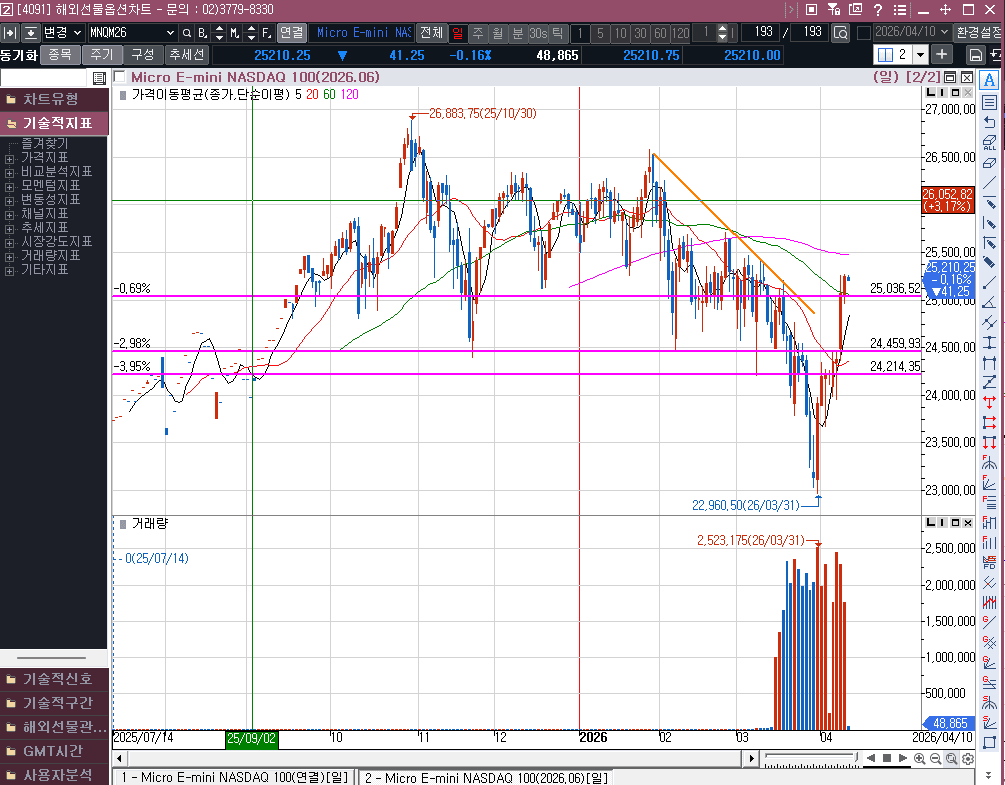Select the 주 weekly period button
The width and height of the screenshot is (1005, 785).
pyautogui.click(x=477, y=33)
